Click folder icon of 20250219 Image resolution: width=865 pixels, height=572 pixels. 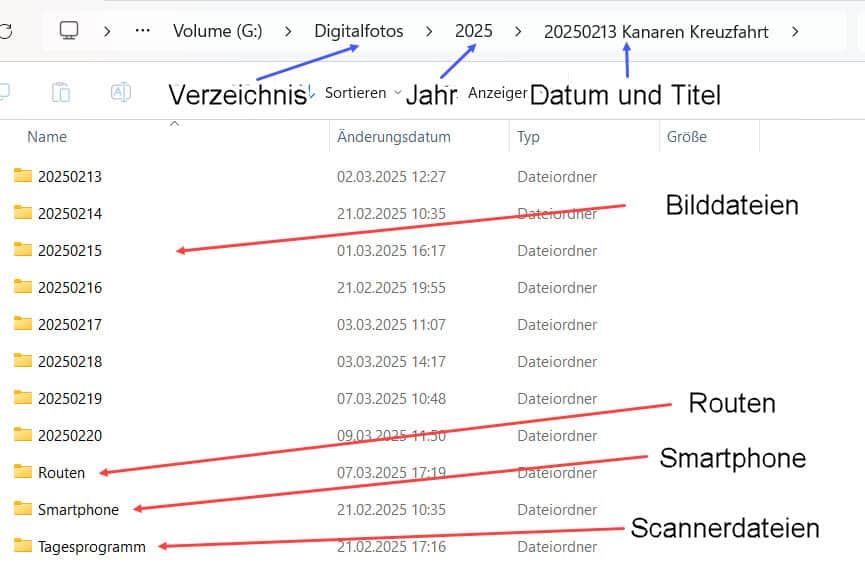(x=23, y=397)
